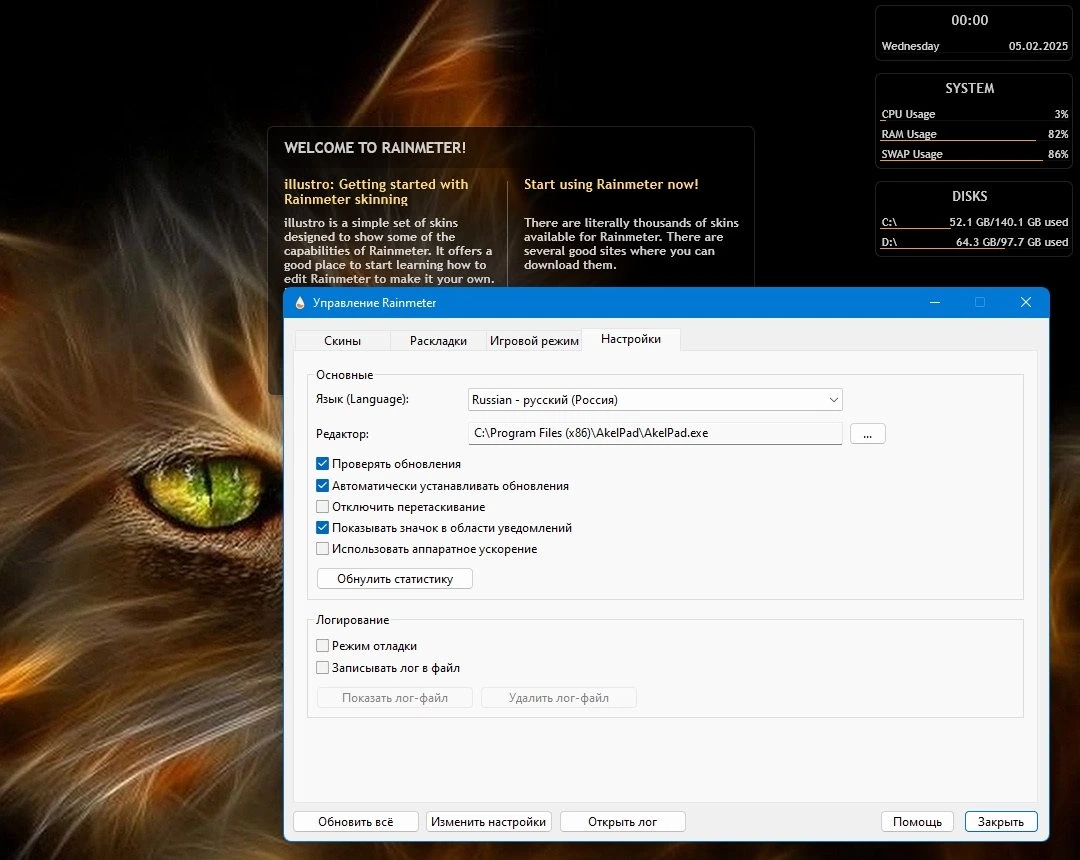Click the Редактор path input field
Screen dimensions: 1080x860
tap(655, 433)
